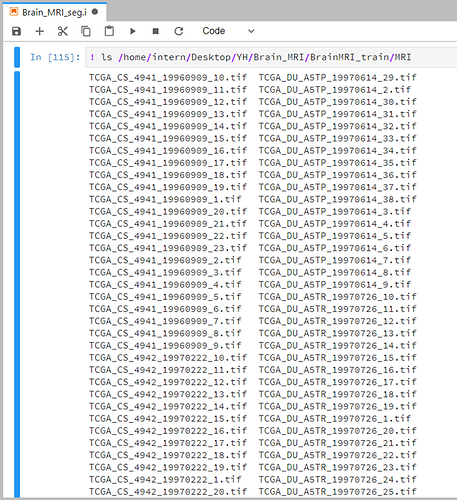
Task: Interrupt the kernel with stop icon
Action: tap(156, 31)
